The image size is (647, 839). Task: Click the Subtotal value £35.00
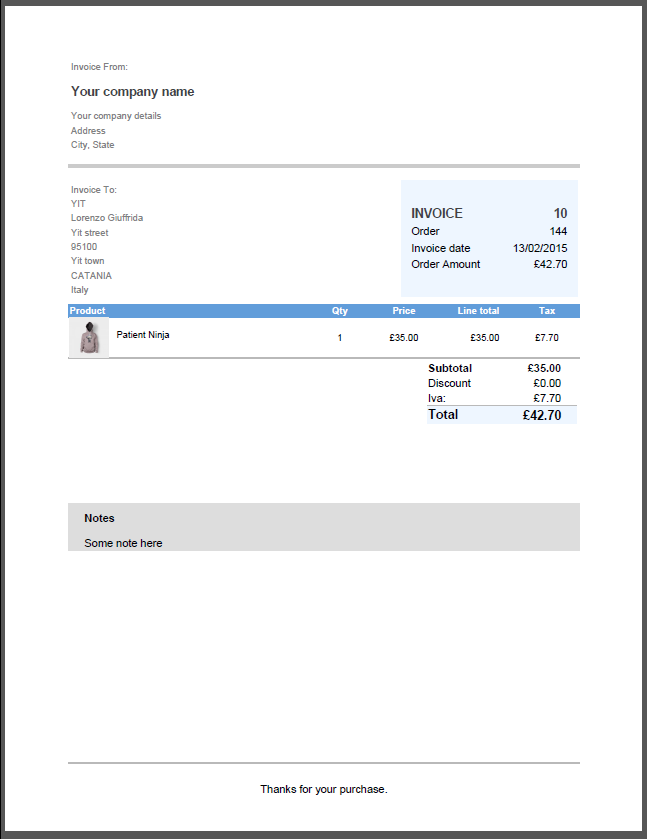544,368
